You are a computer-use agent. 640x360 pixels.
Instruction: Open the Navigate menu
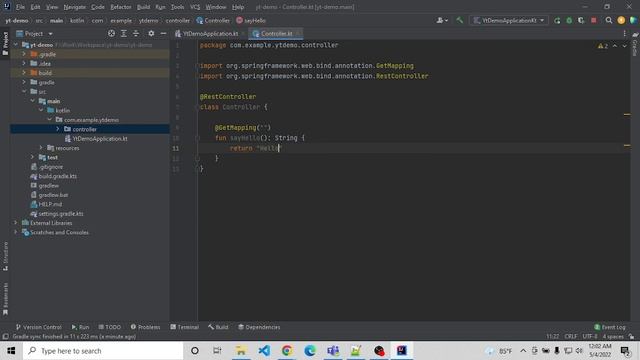pyautogui.click(x=75, y=7)
